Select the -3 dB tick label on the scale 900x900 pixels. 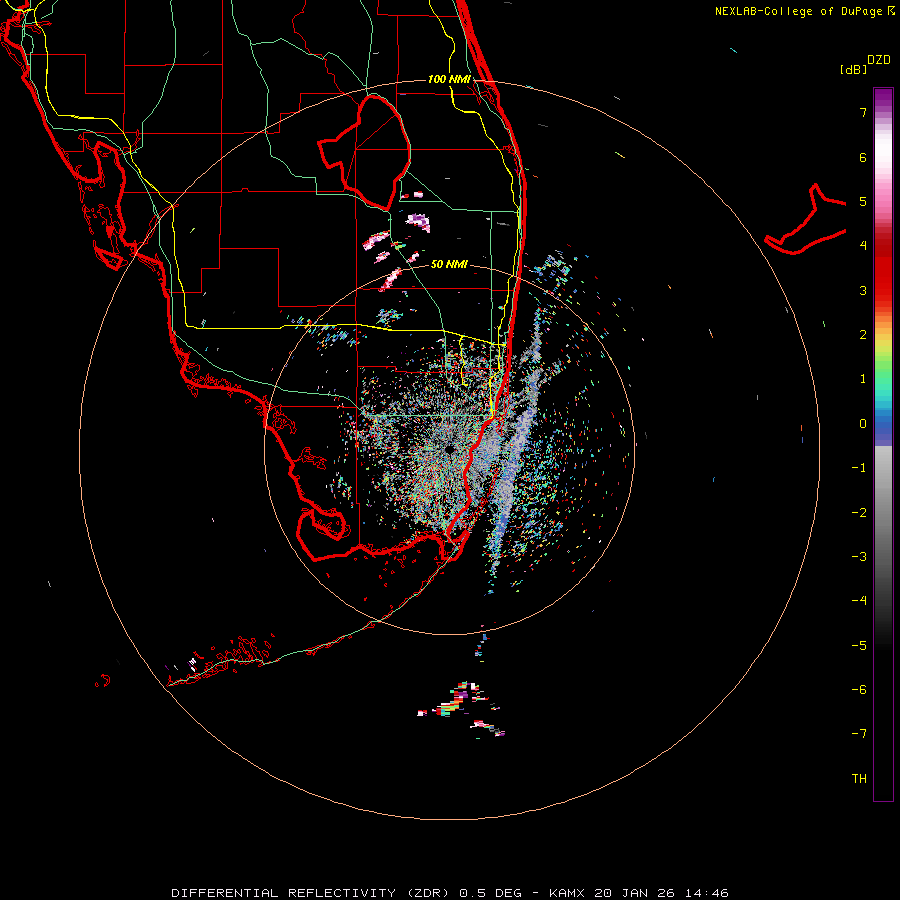[x=859, y=557]
